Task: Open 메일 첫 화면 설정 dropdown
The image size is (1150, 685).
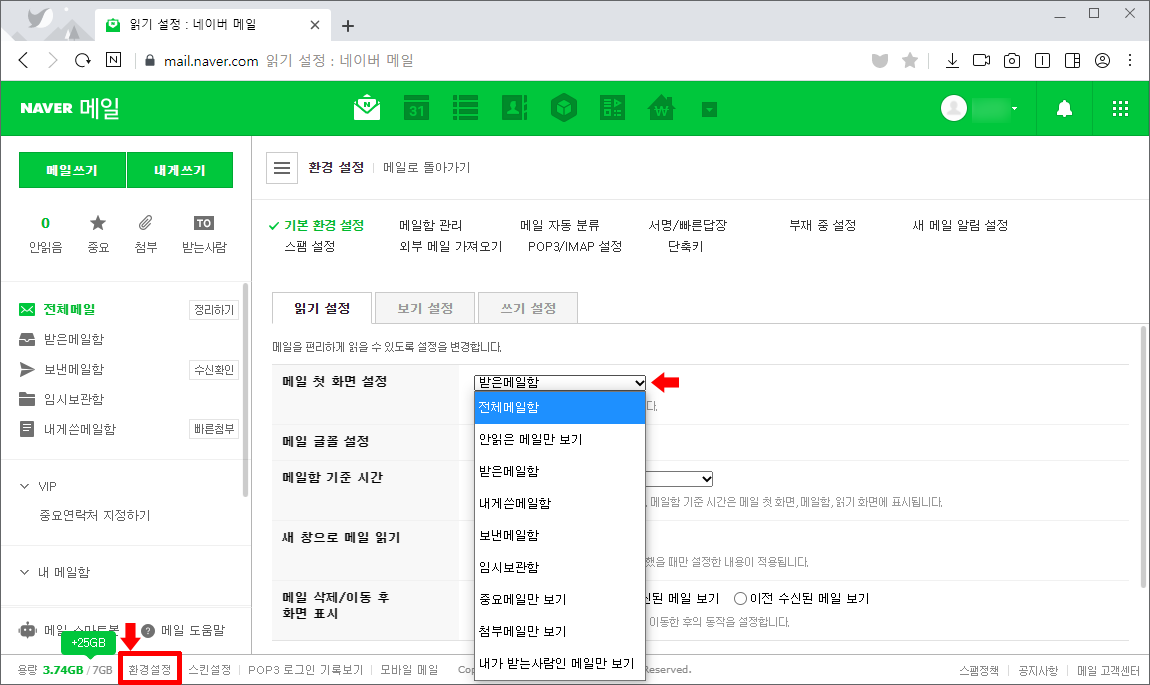Action: click(x=560, y=382)
